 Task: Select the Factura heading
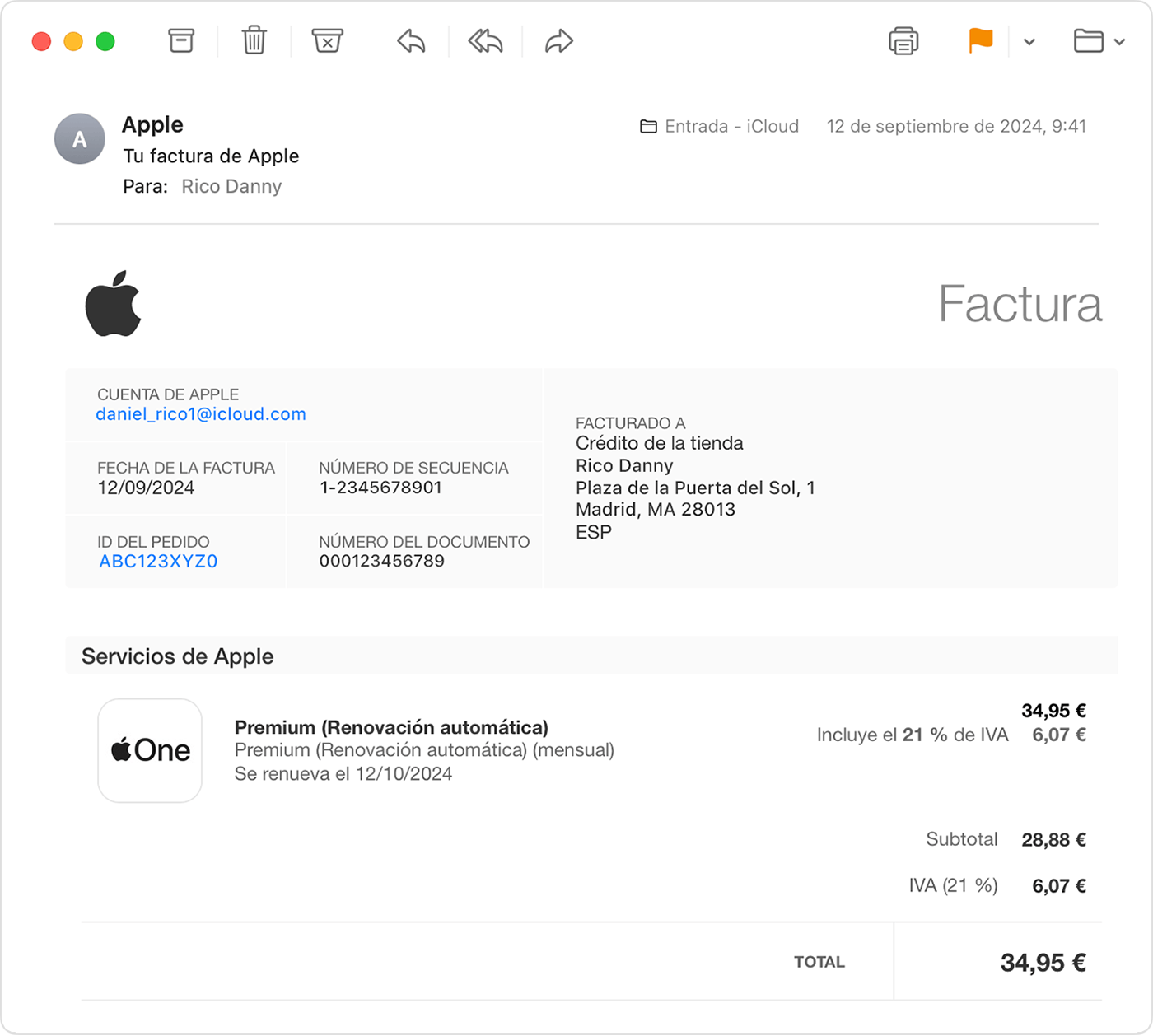pos(1020,304)
